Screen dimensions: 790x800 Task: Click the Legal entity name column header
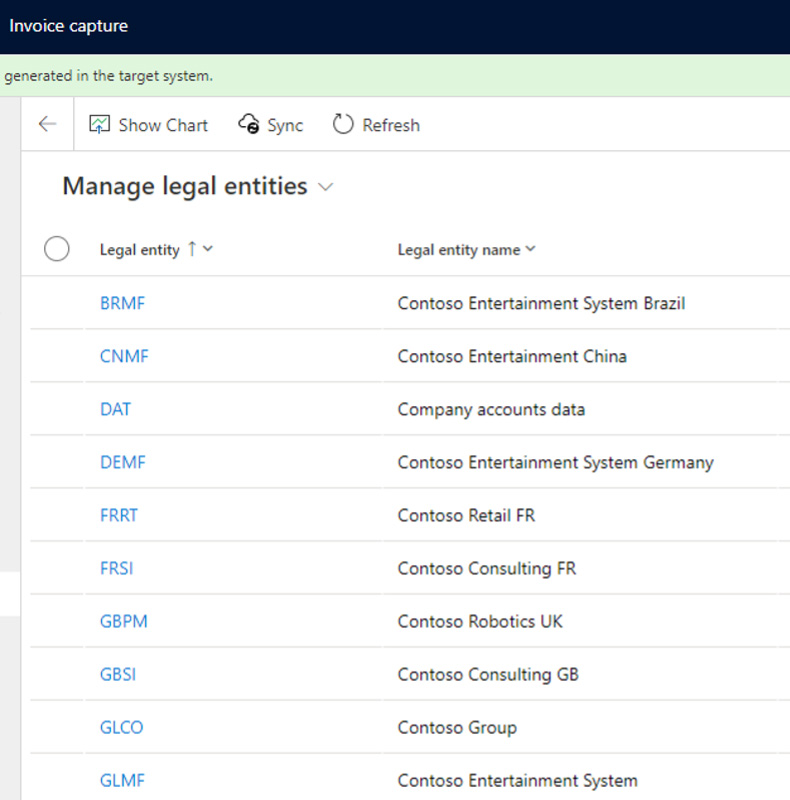click(459, 250)
